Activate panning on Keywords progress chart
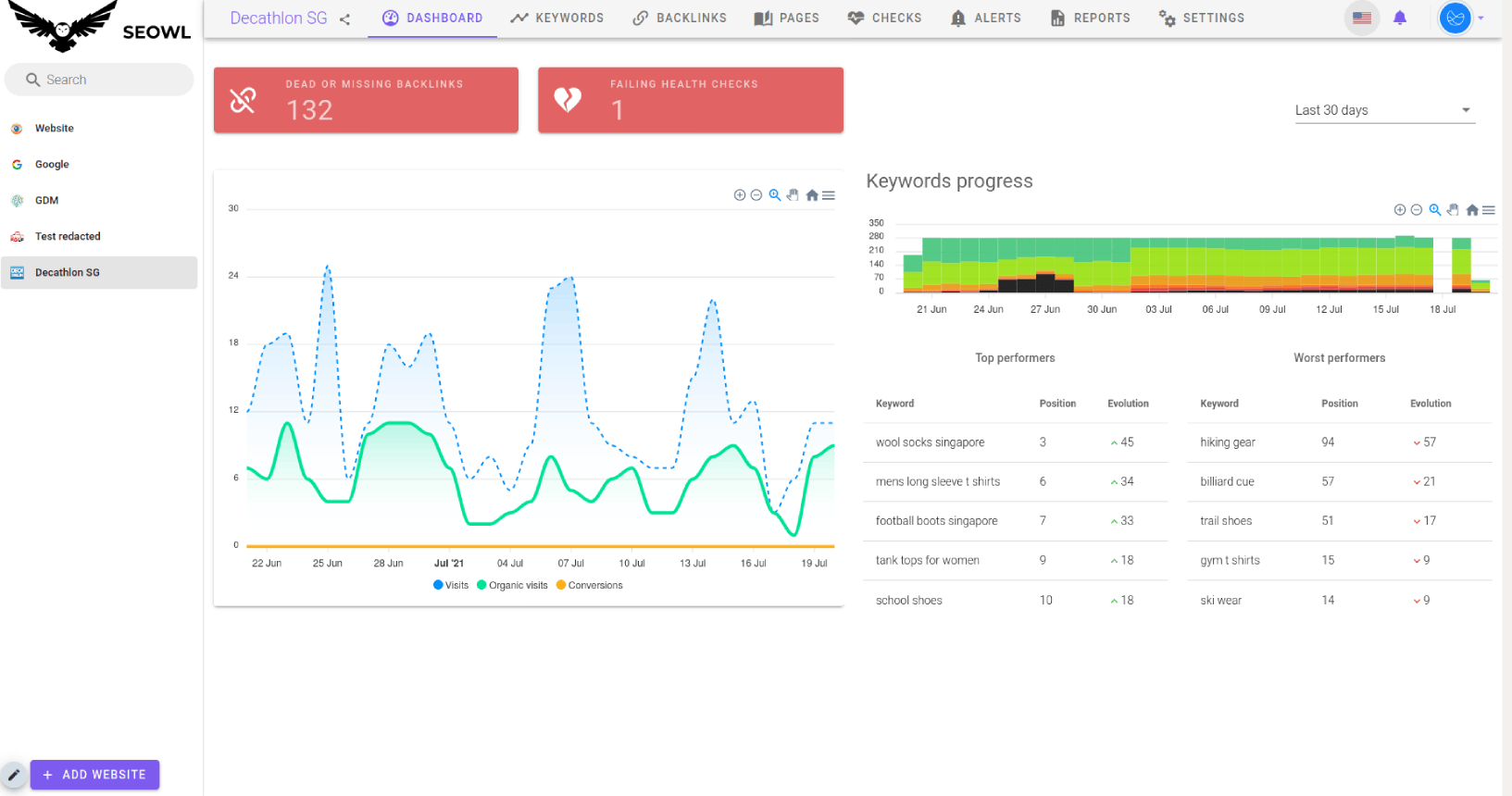1512x796 pixels. click(1453, 210)
